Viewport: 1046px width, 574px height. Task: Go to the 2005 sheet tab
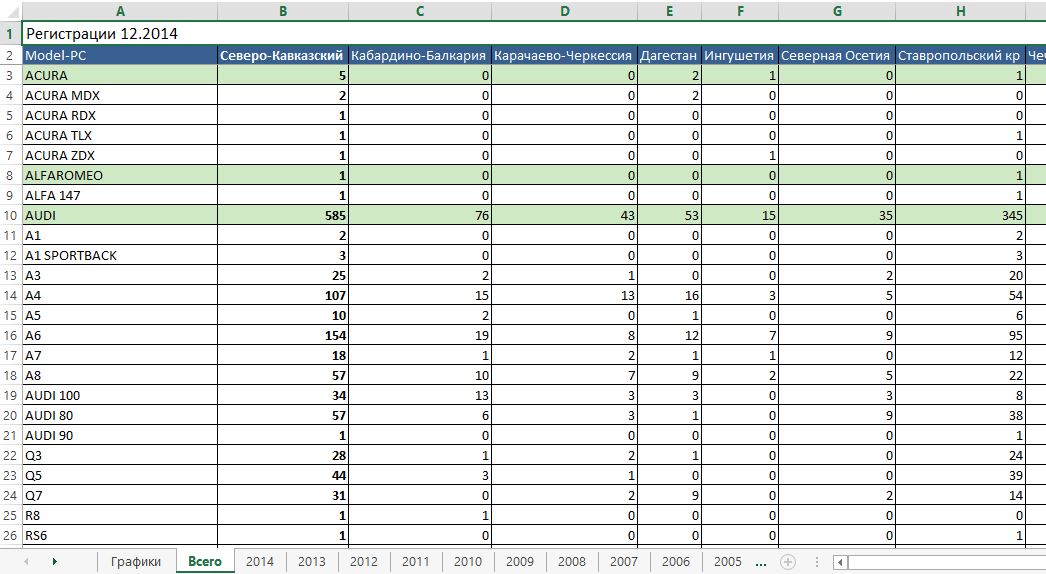(x=728, y=562)
